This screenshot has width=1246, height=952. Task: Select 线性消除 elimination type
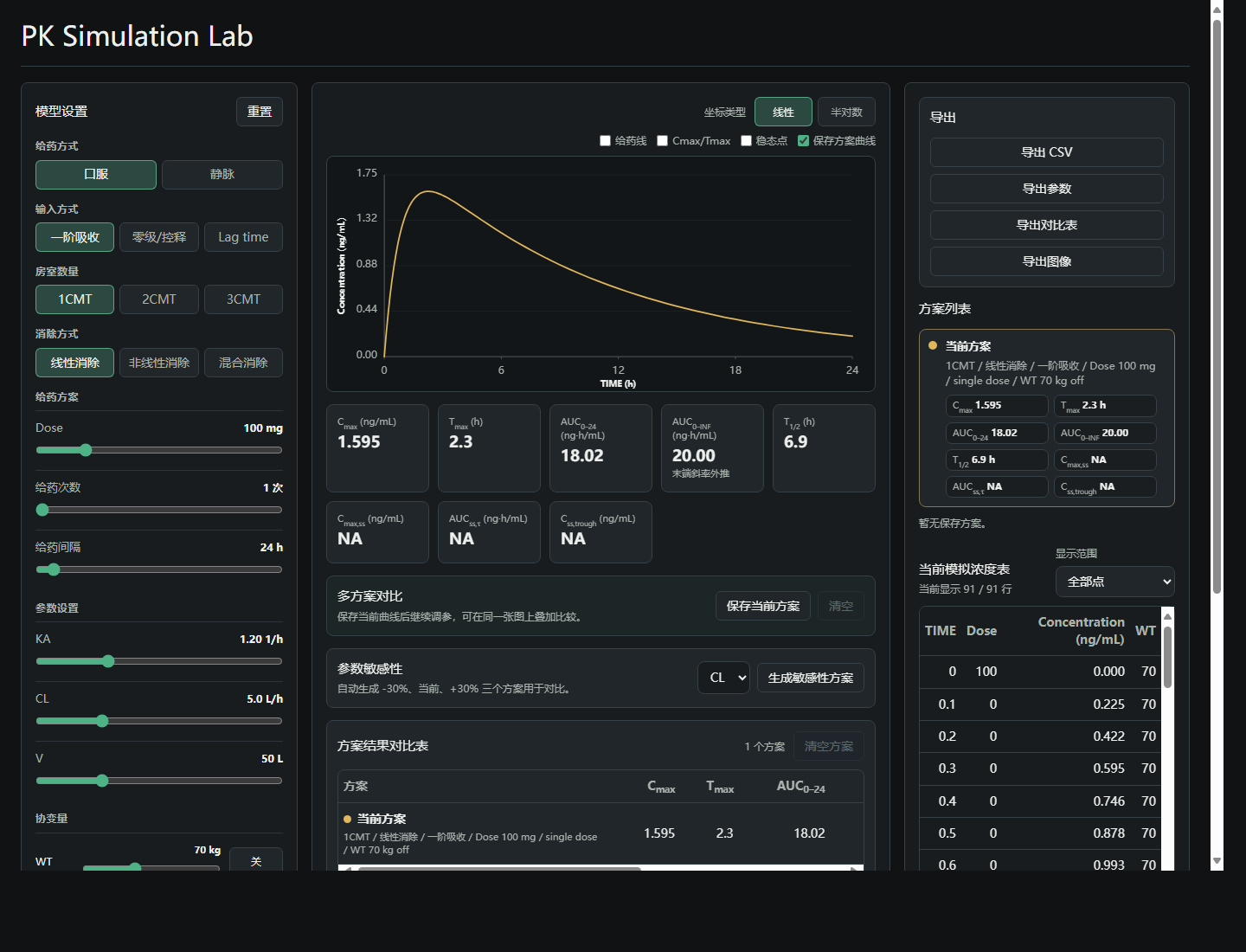(74, 363)
